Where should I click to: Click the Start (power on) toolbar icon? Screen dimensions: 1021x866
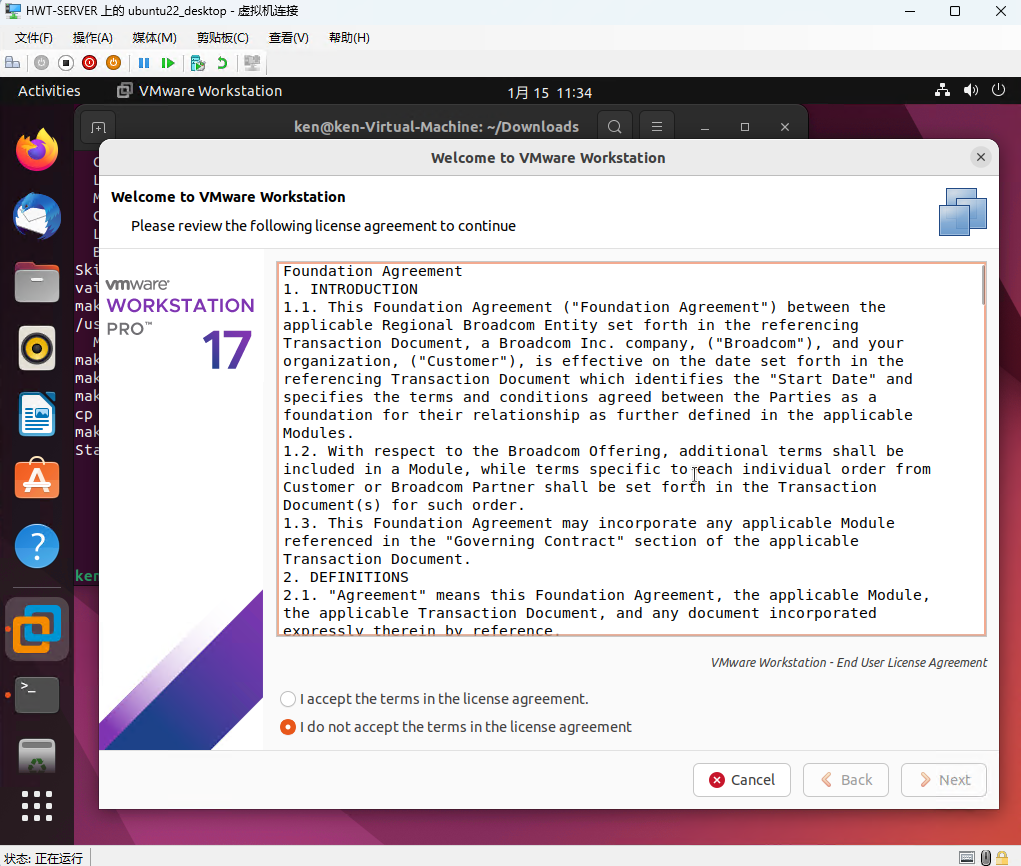(41, 63)
